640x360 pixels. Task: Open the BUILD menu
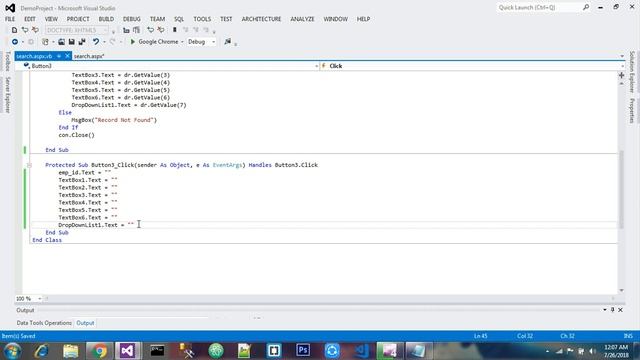[x=106, y=19]
